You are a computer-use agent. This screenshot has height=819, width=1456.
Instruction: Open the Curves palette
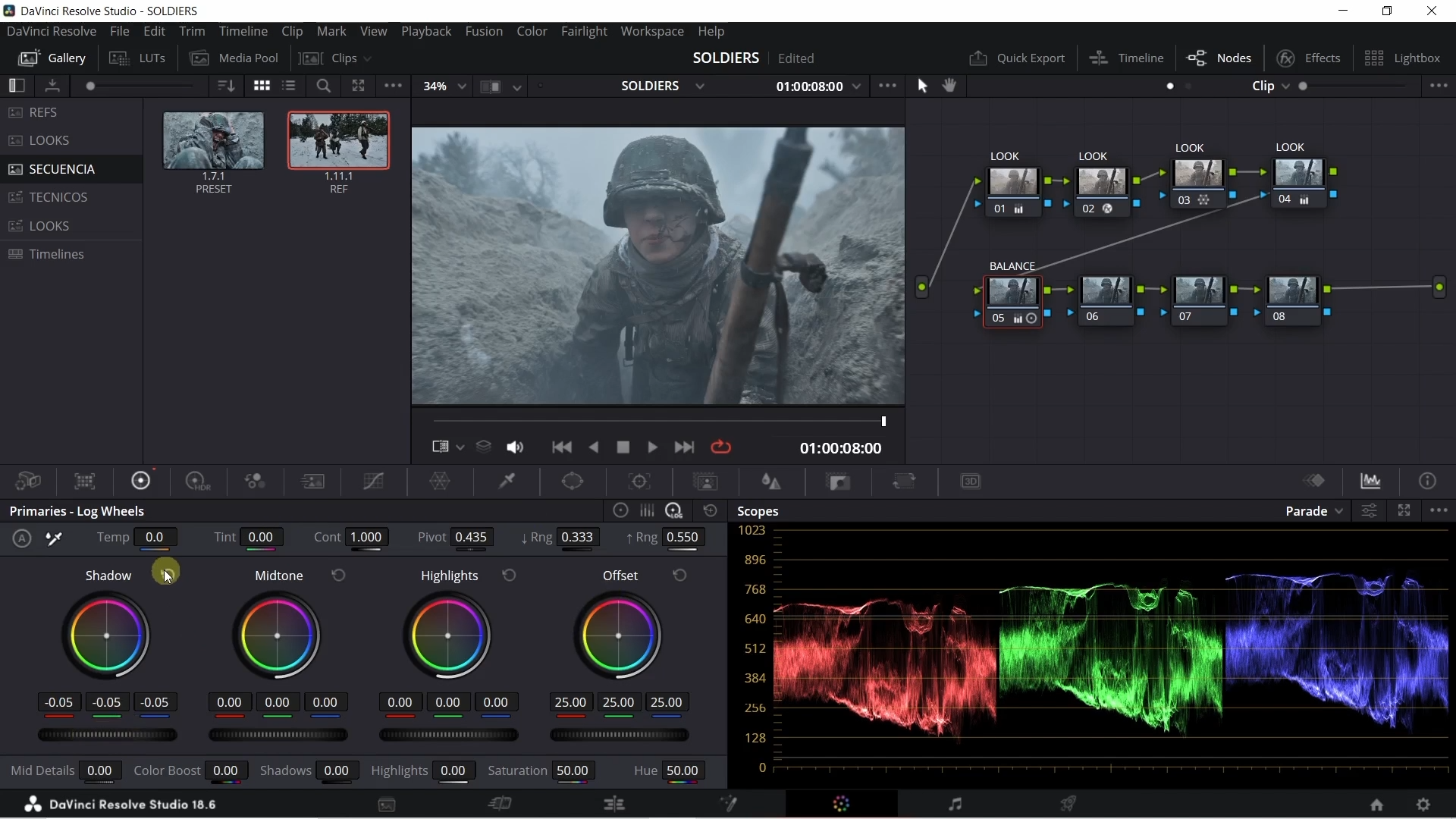pyautogui.click(x=374, y=482)
